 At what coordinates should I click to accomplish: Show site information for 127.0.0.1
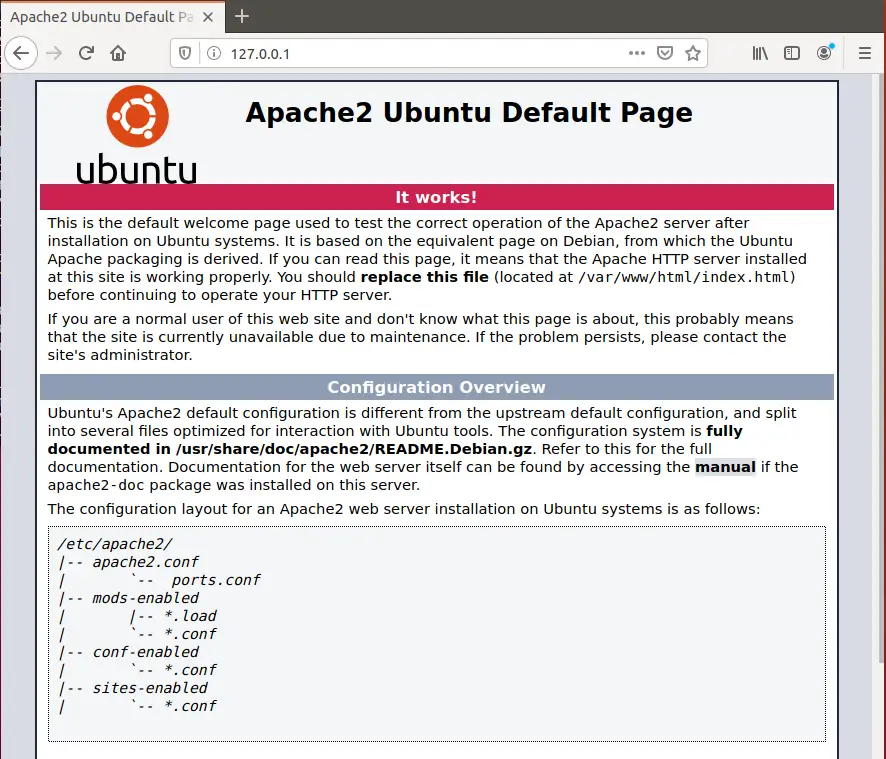(214, 53)
